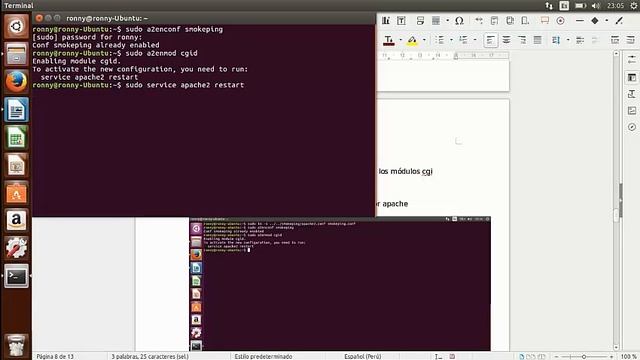Viewport: 640px width, 360px height.
Task: Insert endnote in Writer toolbar
Action: point(510,20)
